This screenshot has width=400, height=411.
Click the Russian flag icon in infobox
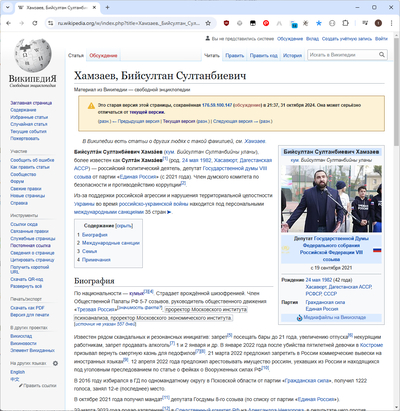pos(377,250)
